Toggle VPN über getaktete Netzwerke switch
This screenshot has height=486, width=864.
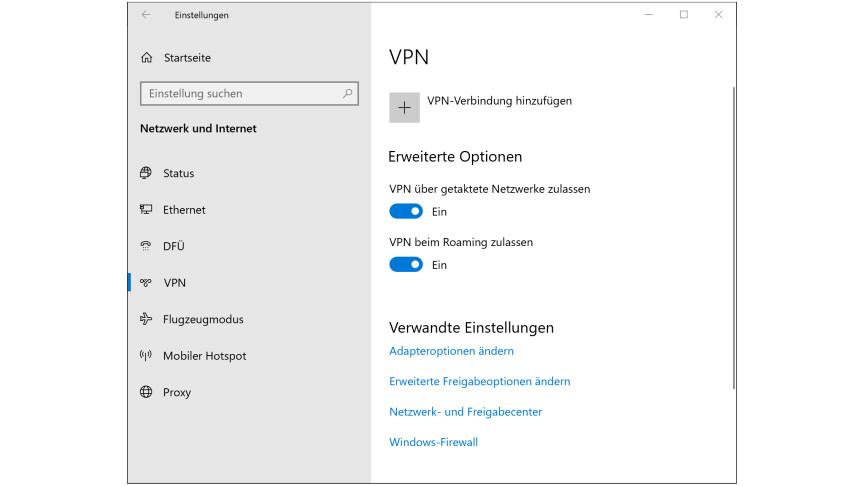406,211
